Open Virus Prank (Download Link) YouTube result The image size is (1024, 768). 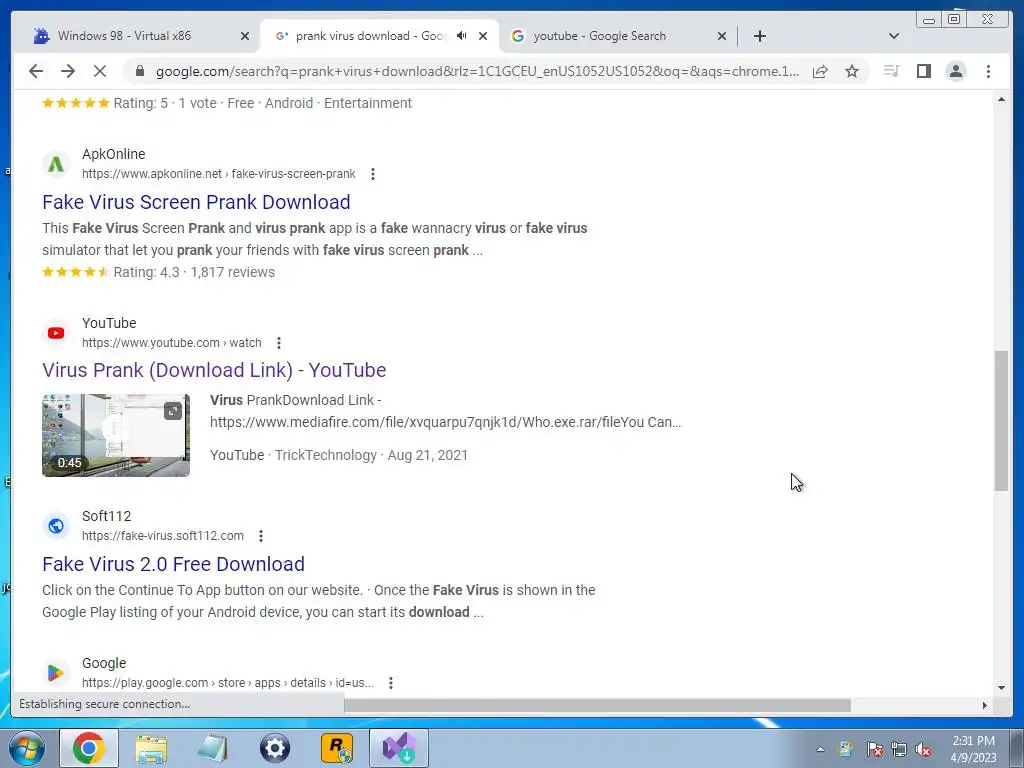pyautogui.click(x=214, y=370)
